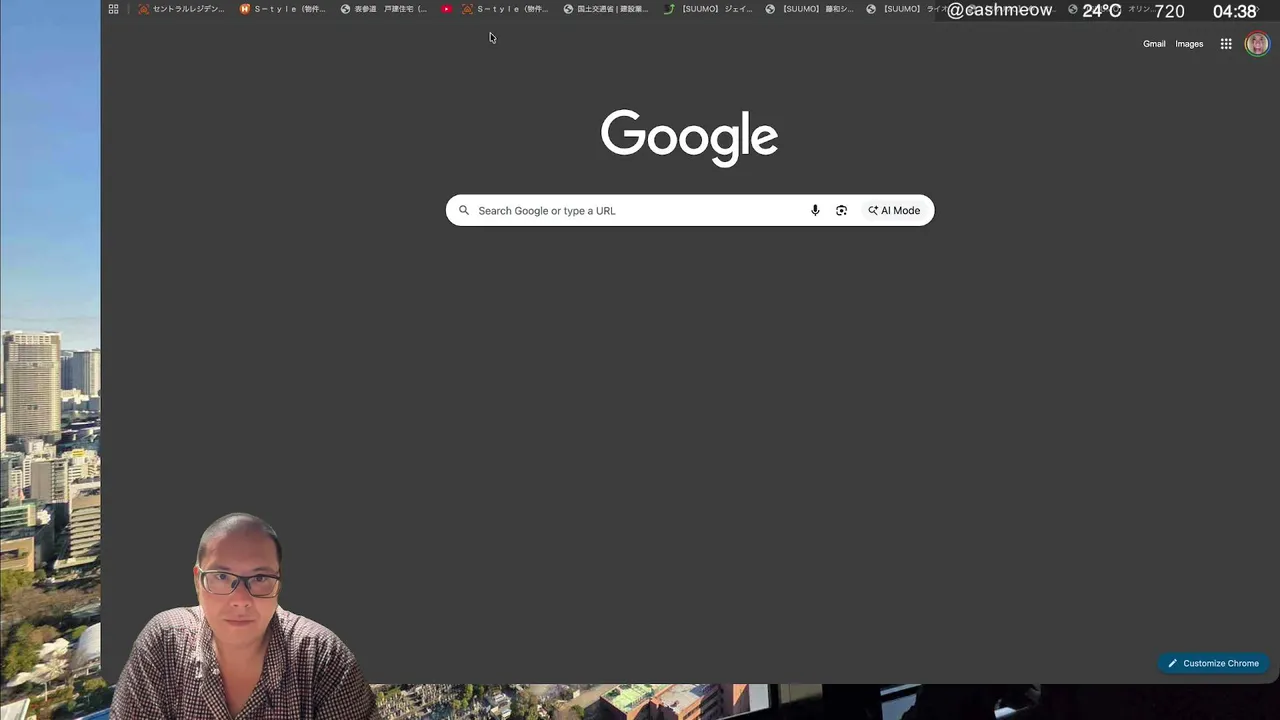Image resolution: width=1280 pixels, height=720 pixels.
Task: Open the 【SUUMO】ライオ bookmark
Action: click(x=906, y=9)
